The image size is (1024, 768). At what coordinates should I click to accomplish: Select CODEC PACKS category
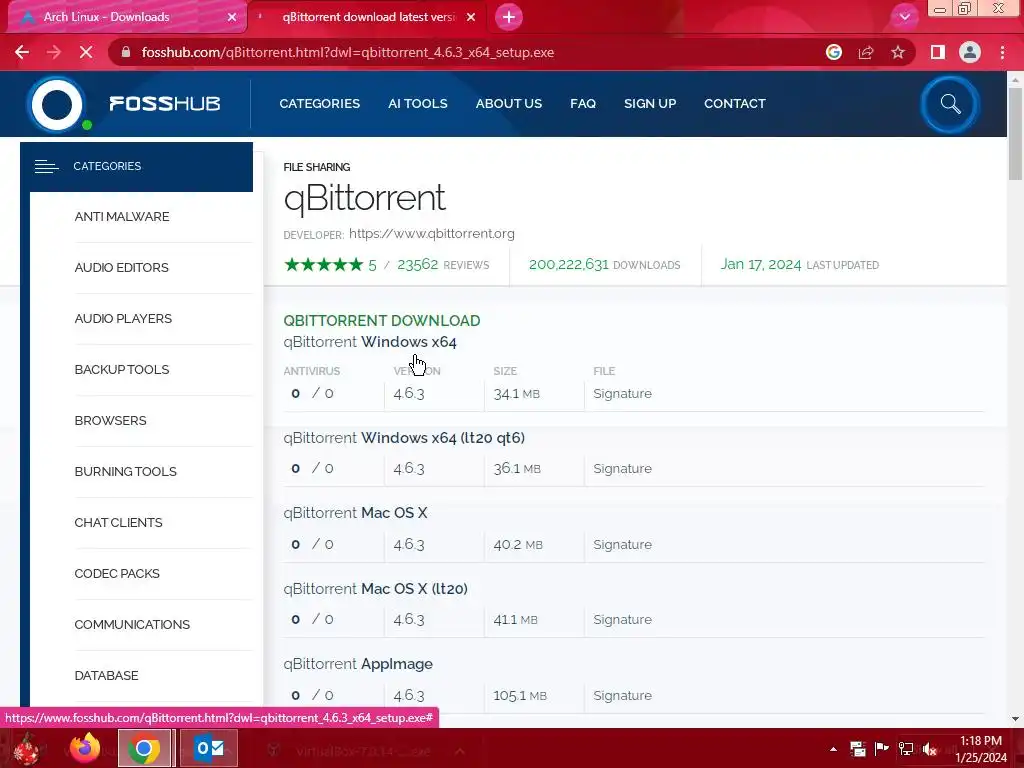point(117,573)
